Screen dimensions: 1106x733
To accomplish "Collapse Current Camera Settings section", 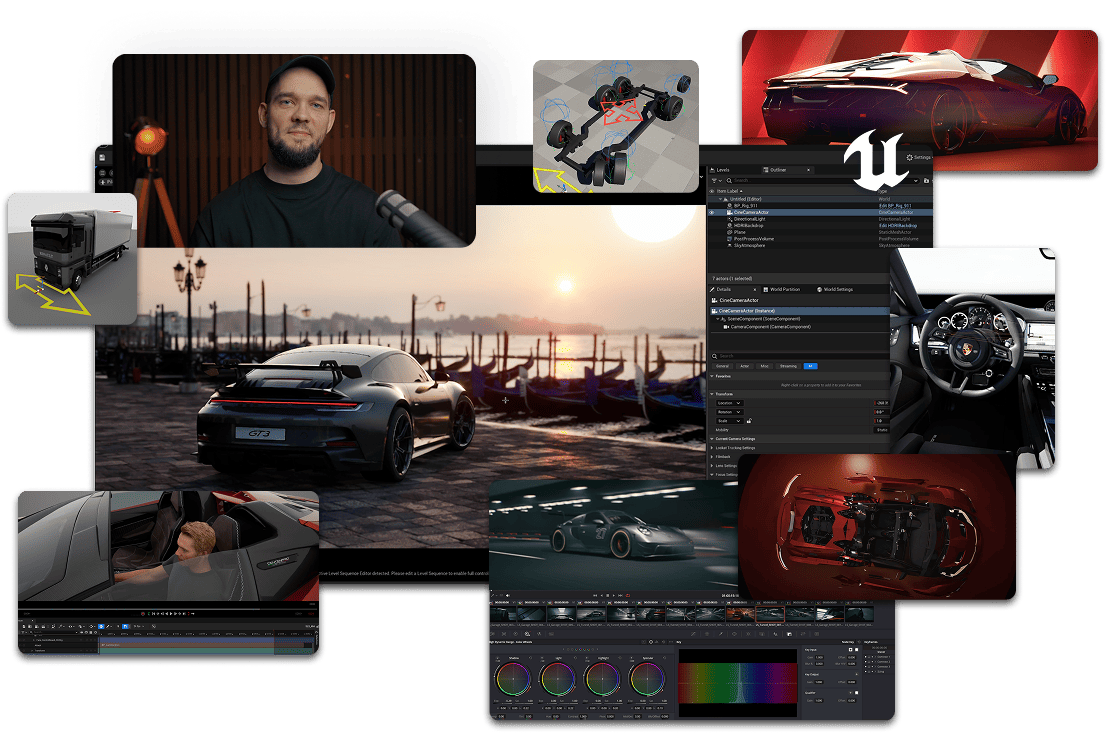I will [712, 439].
